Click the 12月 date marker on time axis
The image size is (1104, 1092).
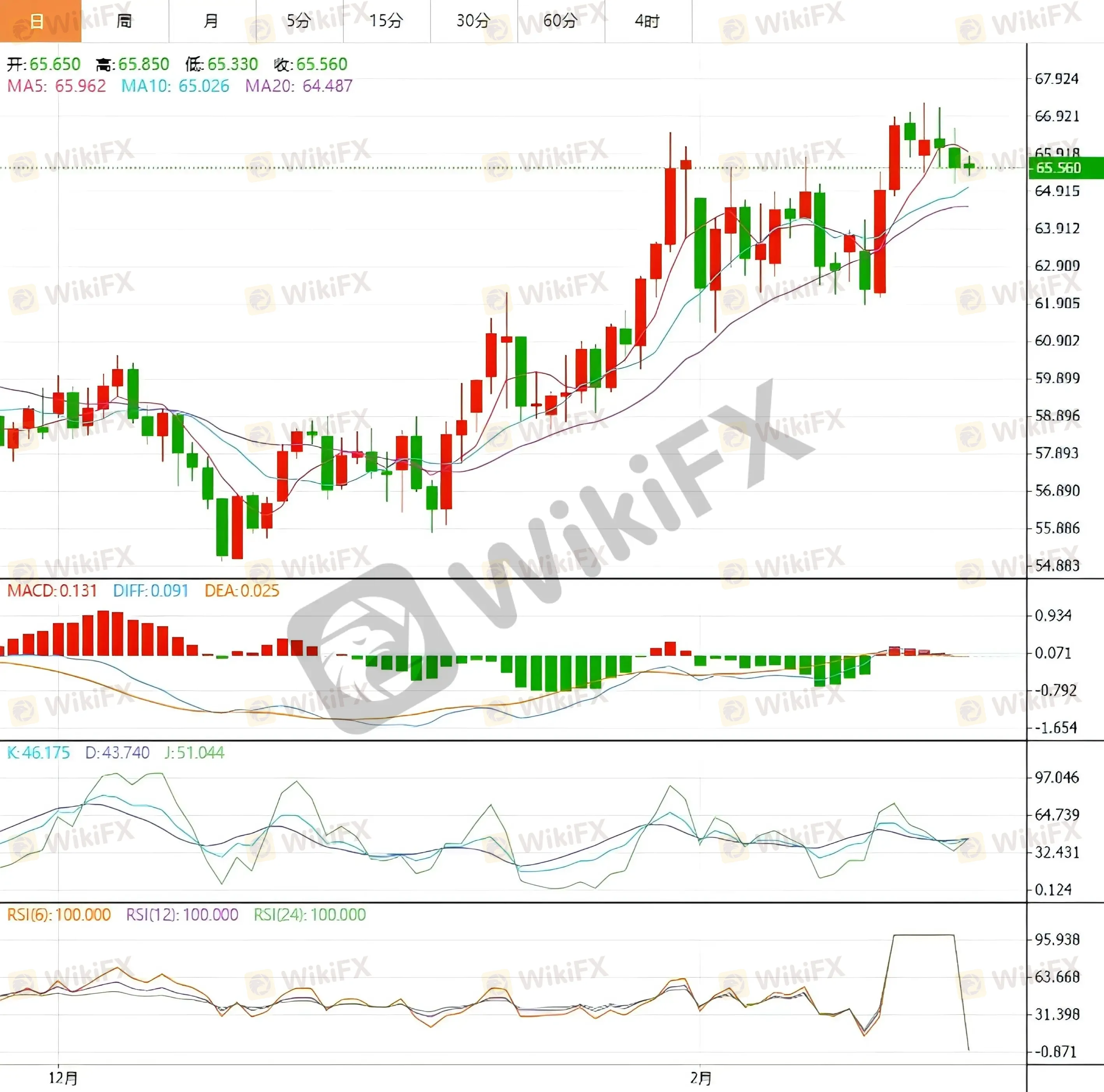[63, 1078]
